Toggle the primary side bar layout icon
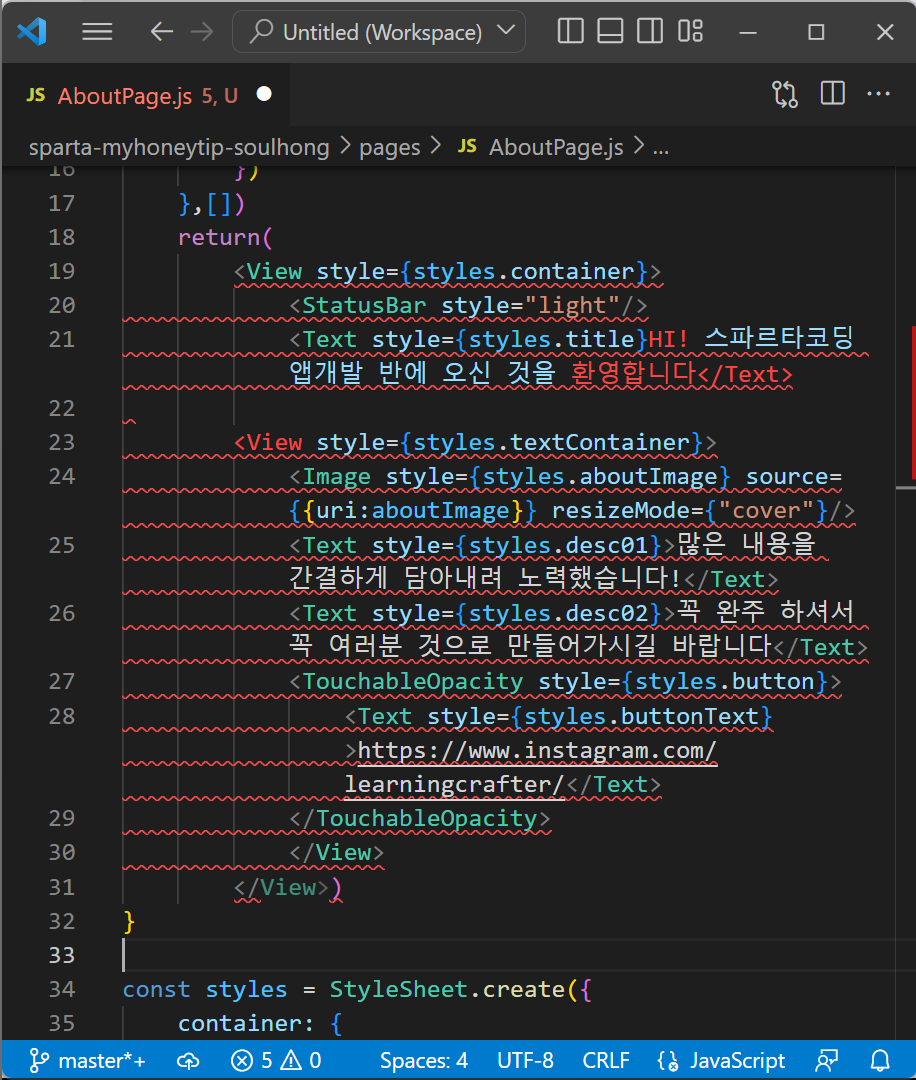The width and height of the screenshot is (916, 1080). point(570,32)
